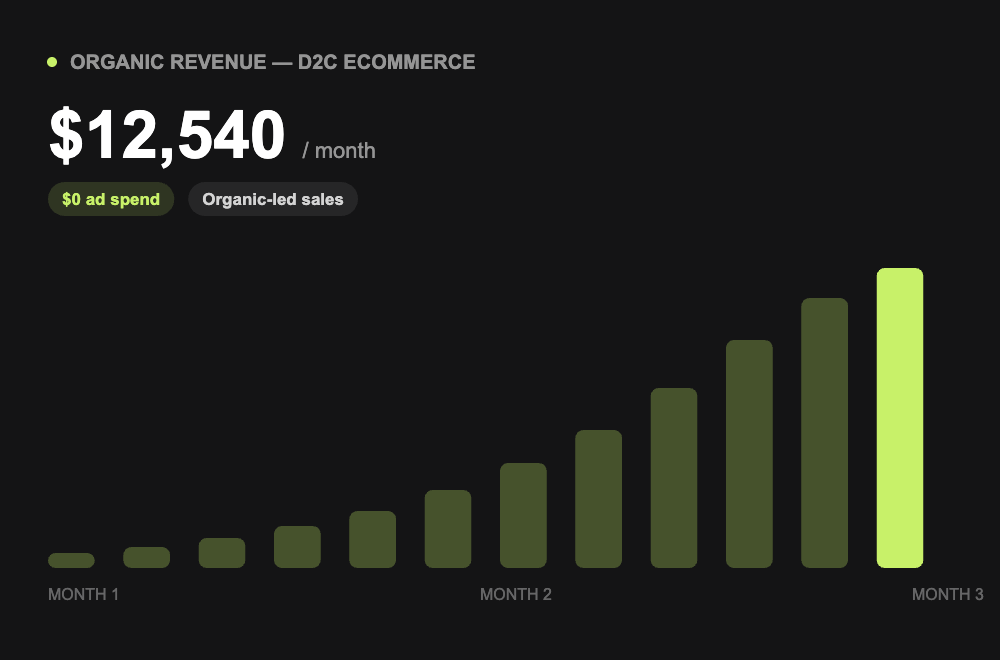Click the "/ month" text
1000x660 pixels.
click(339, 150)
